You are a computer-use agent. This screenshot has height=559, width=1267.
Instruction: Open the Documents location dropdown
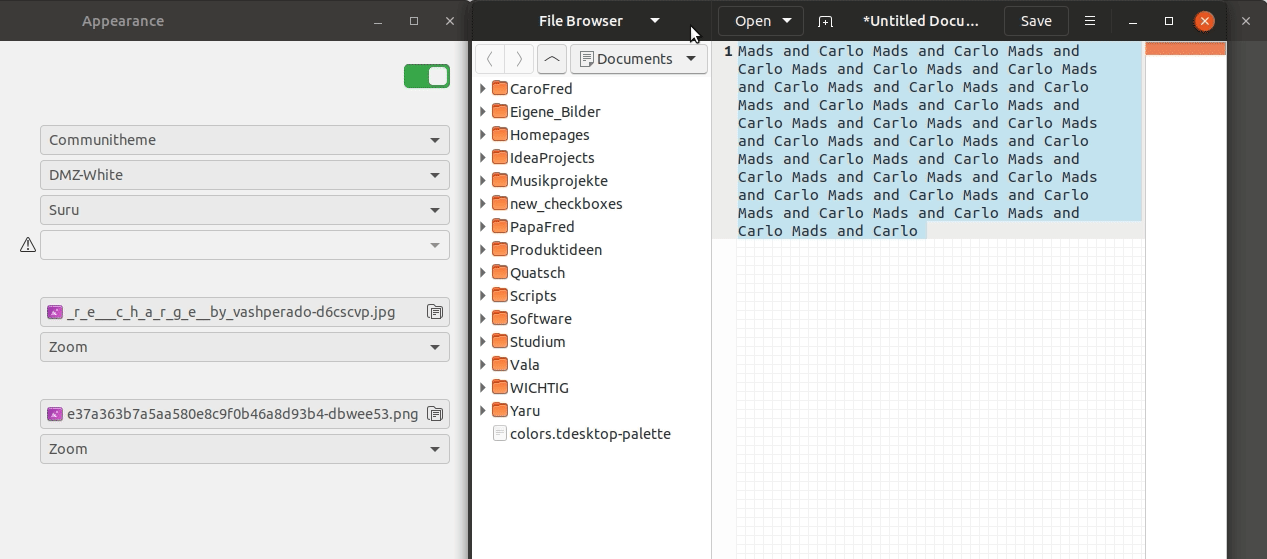point(638,59)
